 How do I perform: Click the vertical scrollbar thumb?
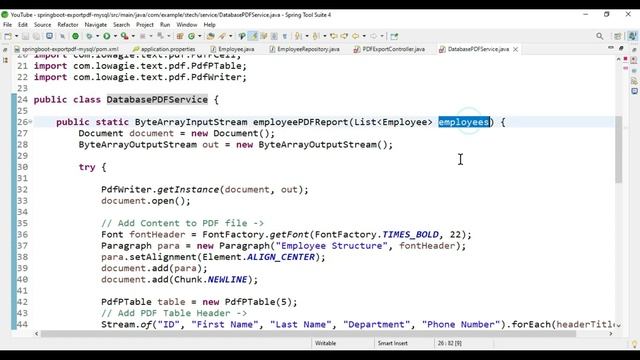pos(618,149)
